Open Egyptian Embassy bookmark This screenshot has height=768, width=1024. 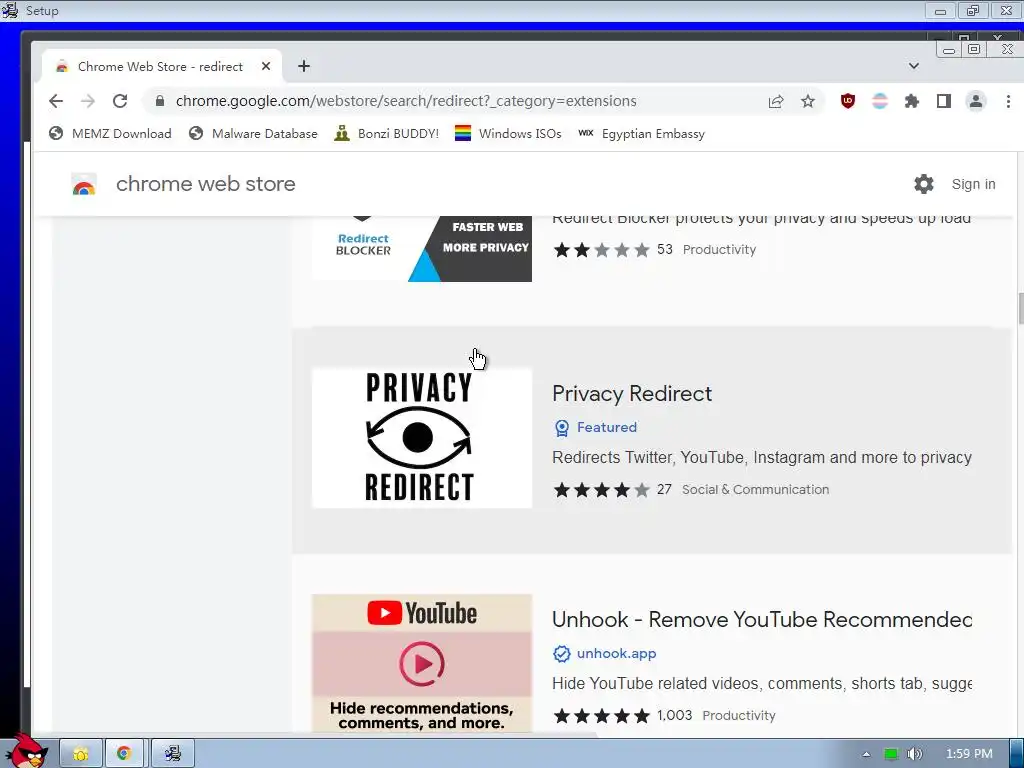(641, 134)
